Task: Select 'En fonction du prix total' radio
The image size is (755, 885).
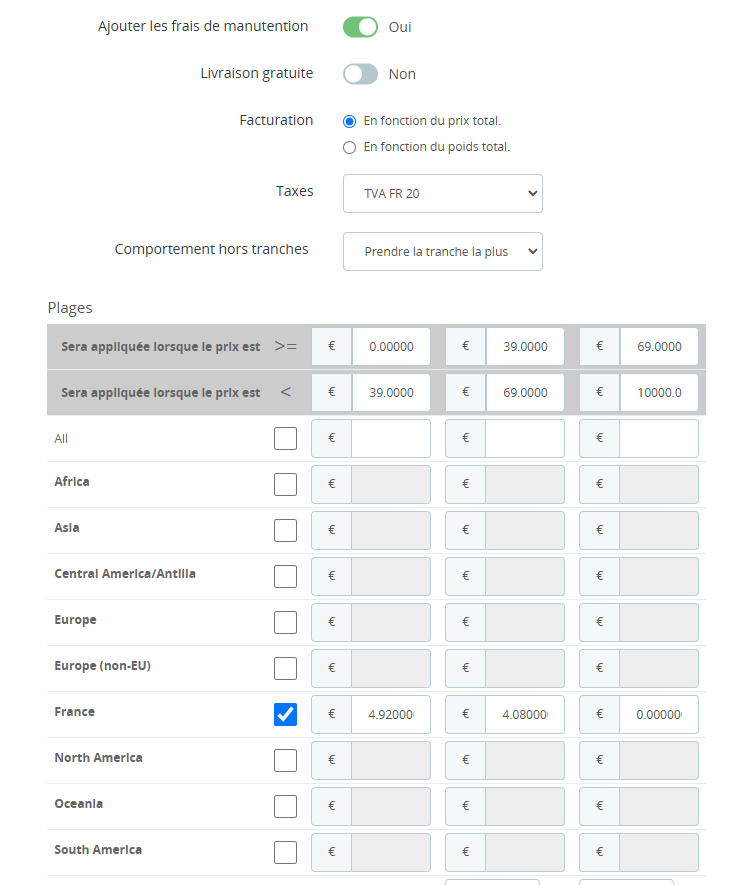Action: click(349, 121)
